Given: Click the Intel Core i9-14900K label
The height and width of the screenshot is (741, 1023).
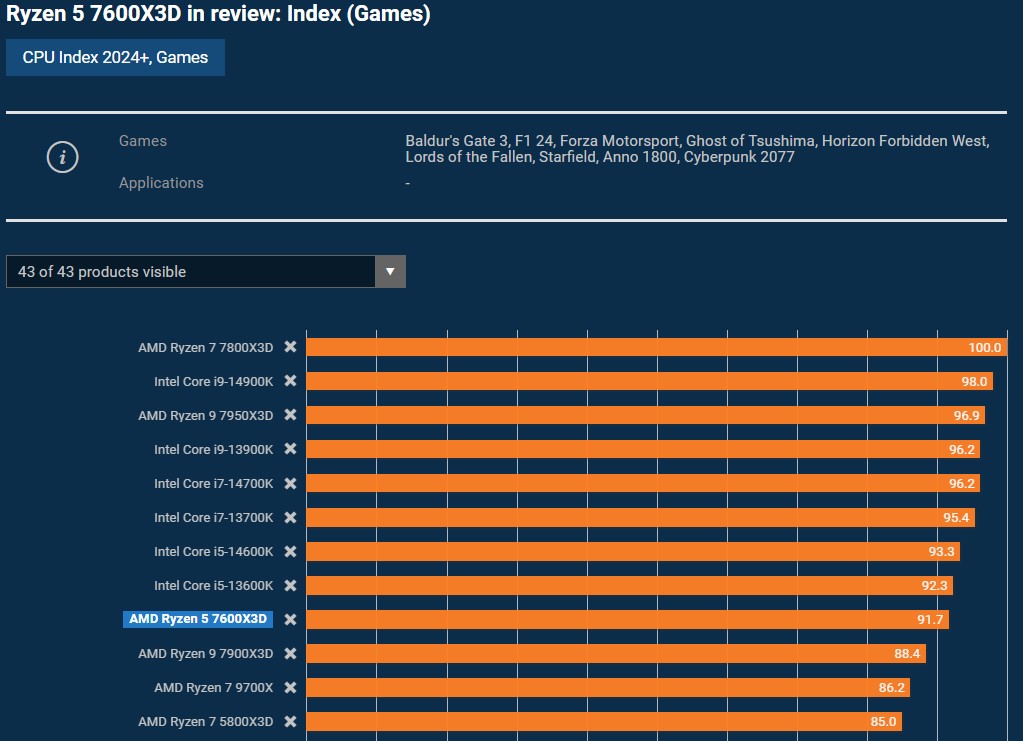Looking at the screenshot, I should pyautogui.click(x=213, y=382).
